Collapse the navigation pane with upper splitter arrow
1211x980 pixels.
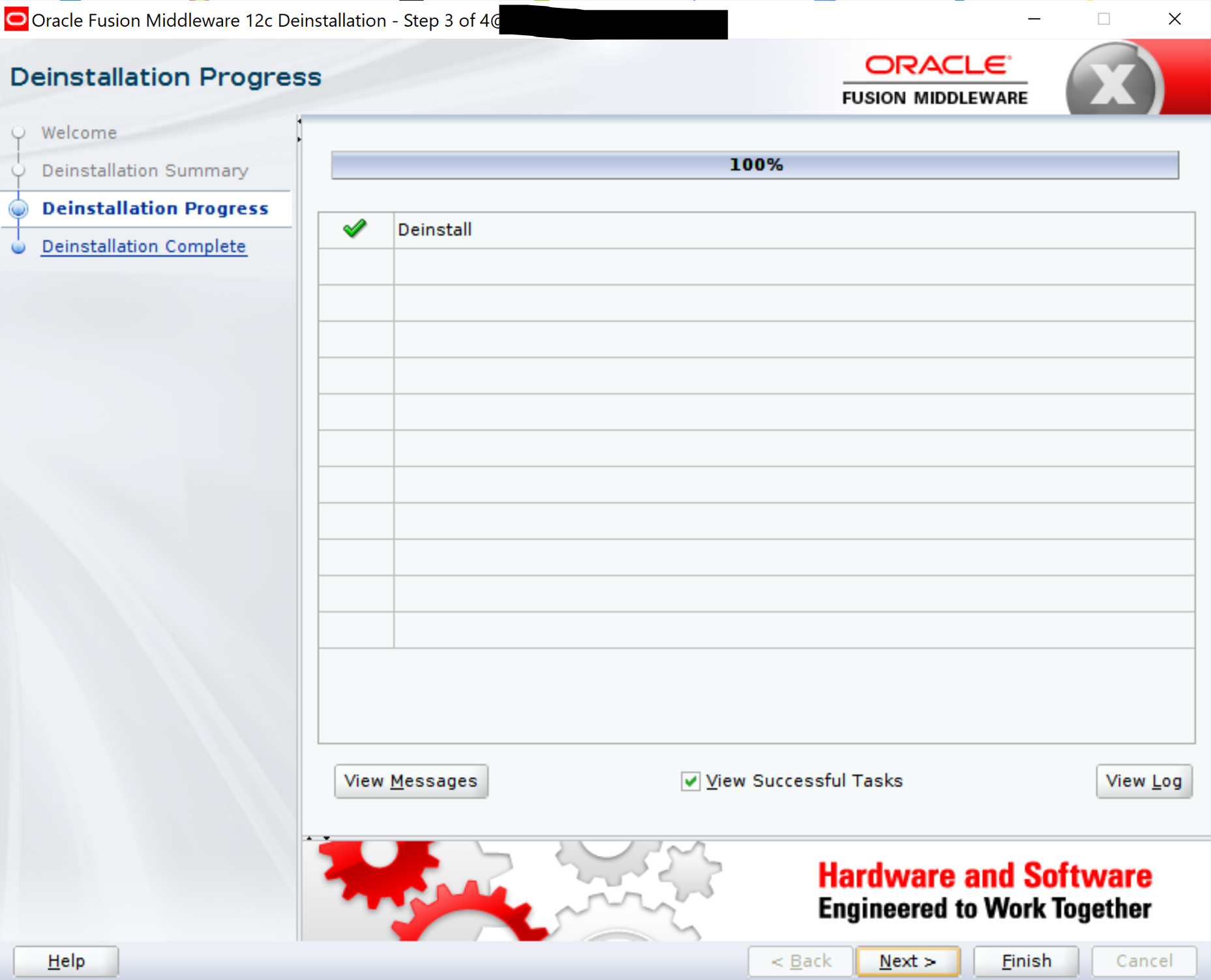pos(299,121)
